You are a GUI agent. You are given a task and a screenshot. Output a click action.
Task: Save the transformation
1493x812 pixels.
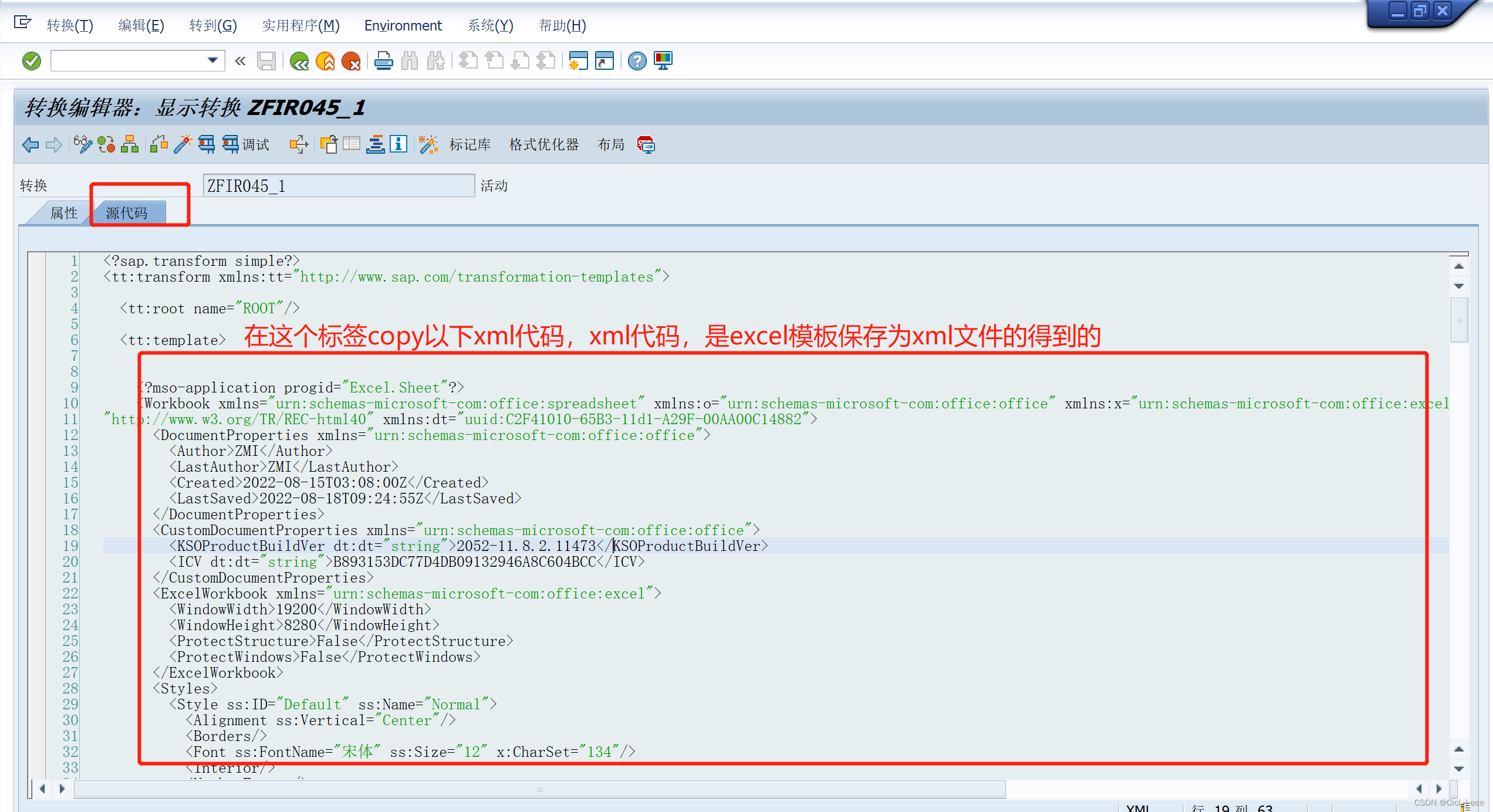pyautogui.click(x=266, y=60)
